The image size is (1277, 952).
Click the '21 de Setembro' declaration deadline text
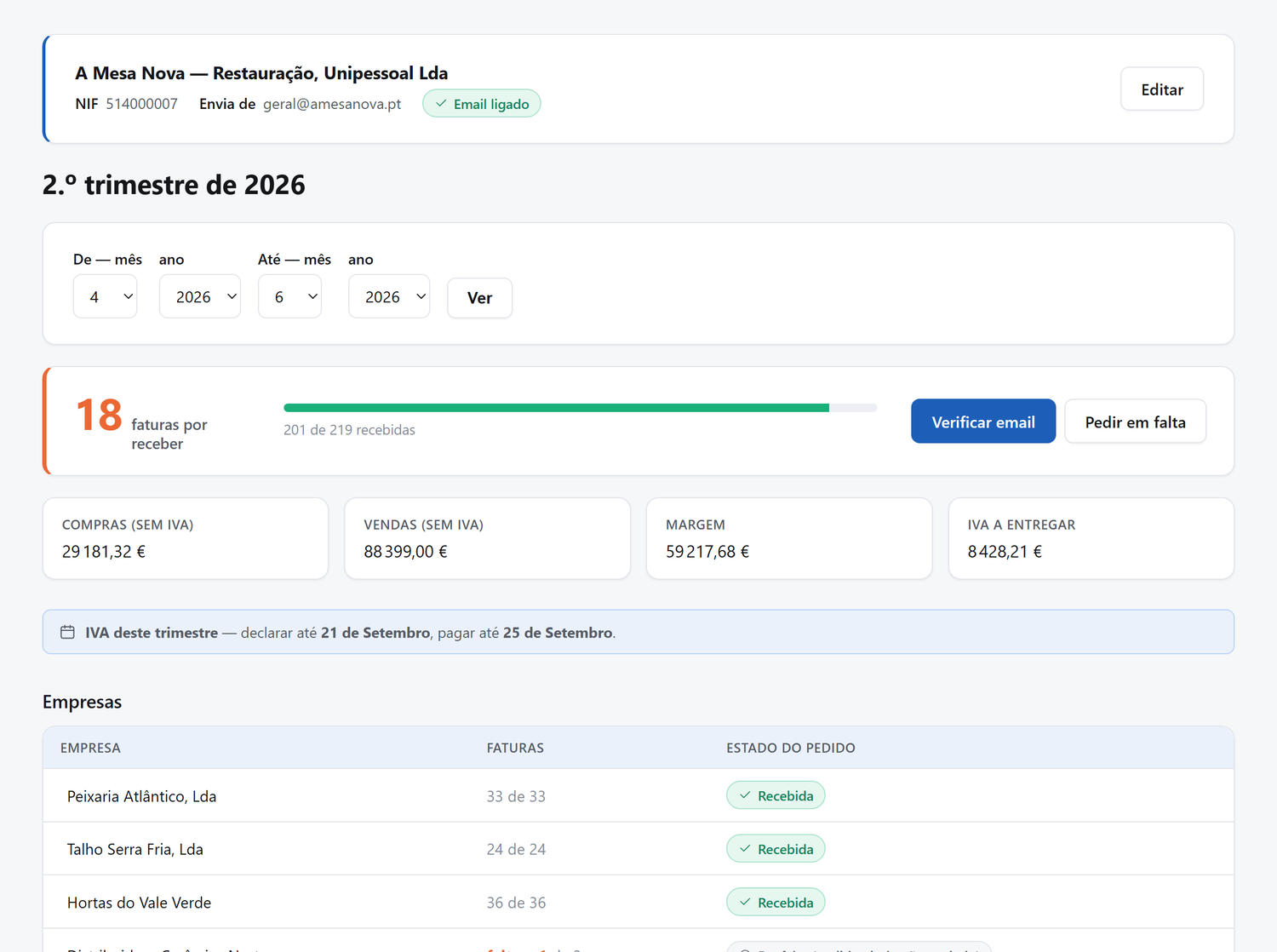click(375, 633)
